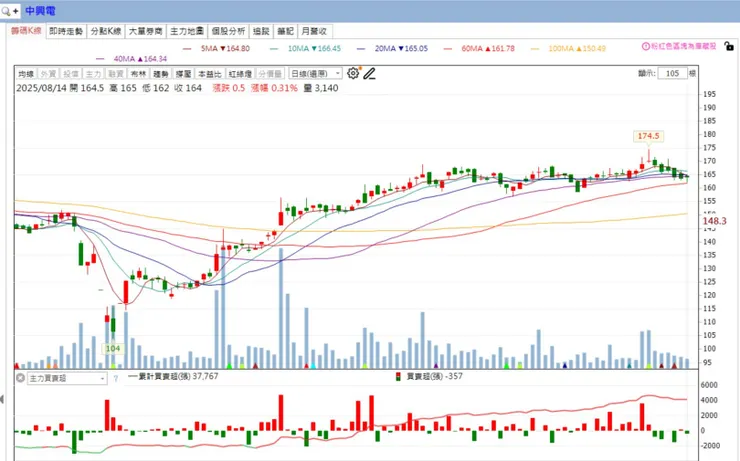The height and width of the screenshot is (461, 740).
Task: Toggle the 本益比 PE ratio overlay
Action: coord(210,74)
